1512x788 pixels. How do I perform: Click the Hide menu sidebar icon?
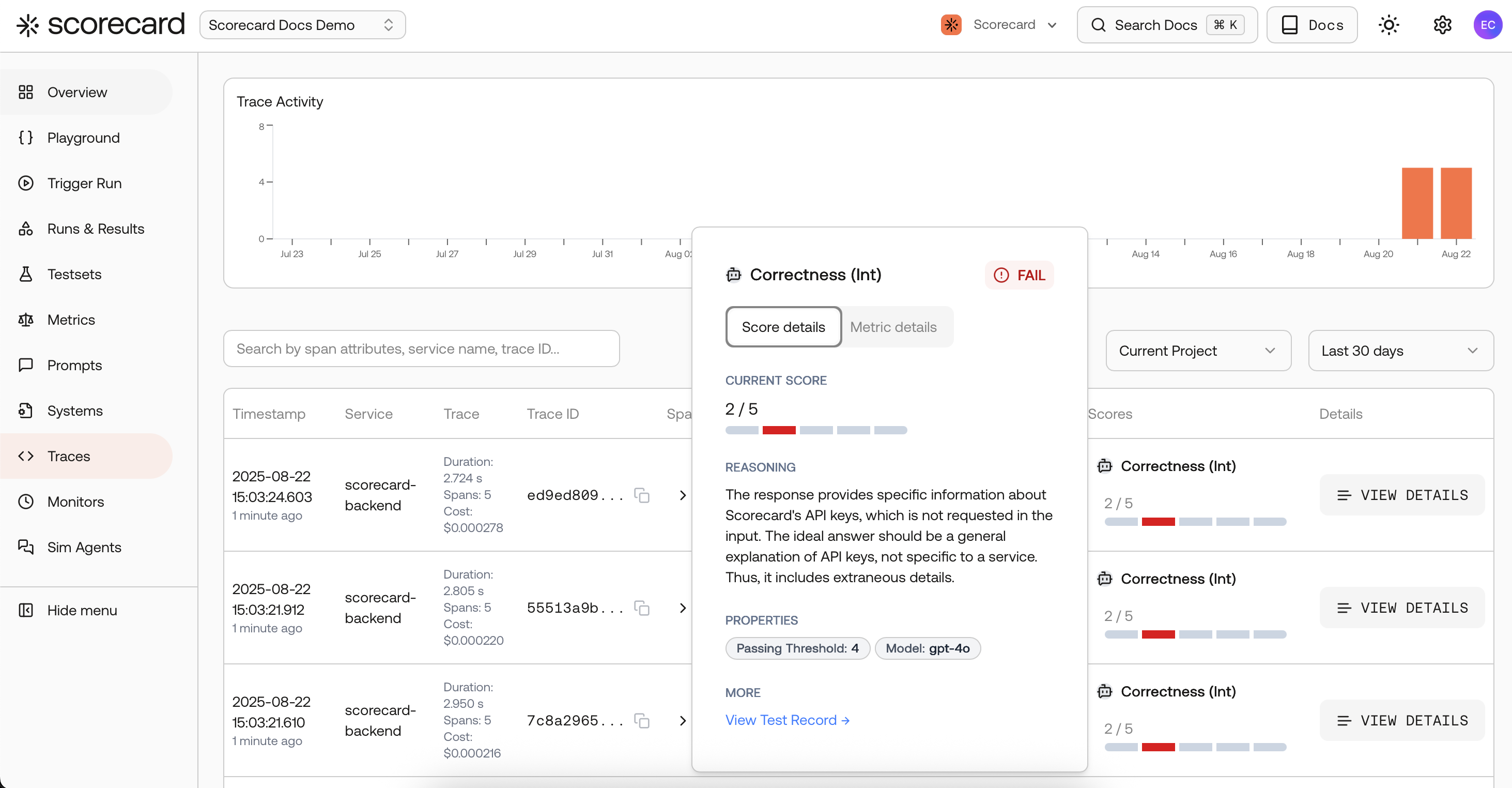point(26,610)
